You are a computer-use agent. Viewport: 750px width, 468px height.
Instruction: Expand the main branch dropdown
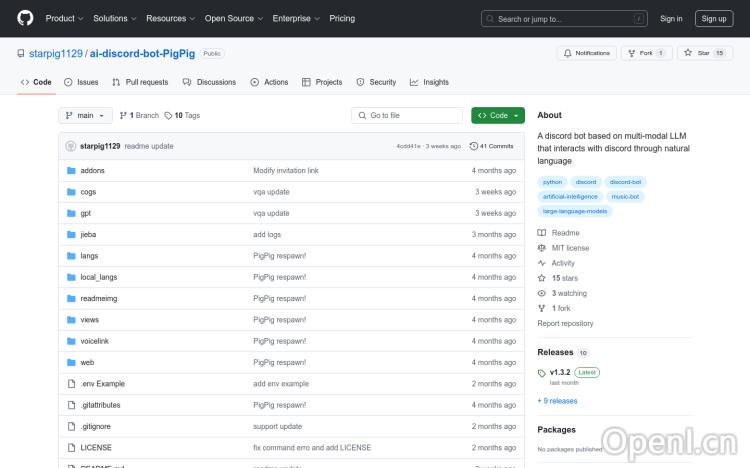point(86,116)
